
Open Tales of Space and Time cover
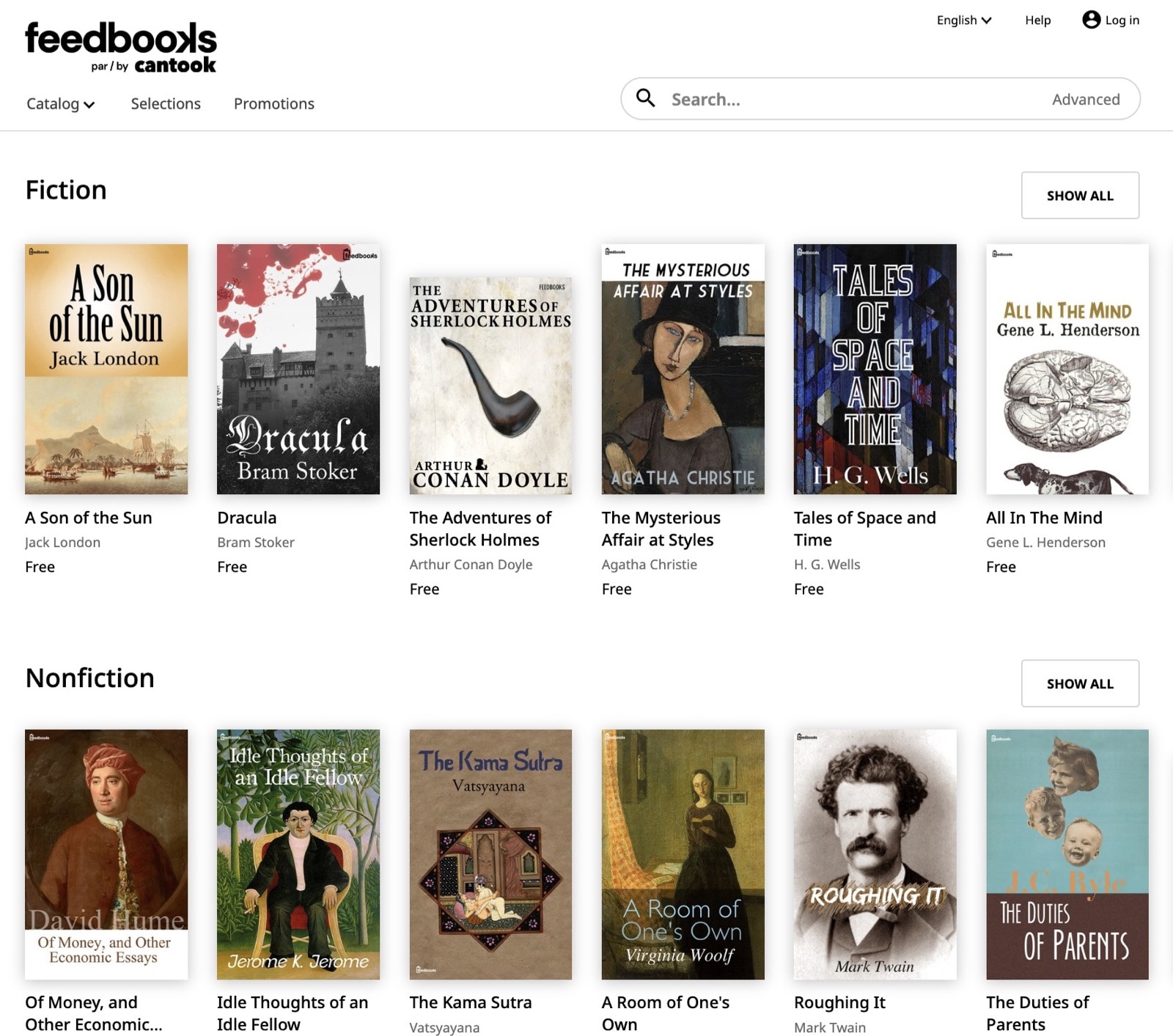point(875,369)
